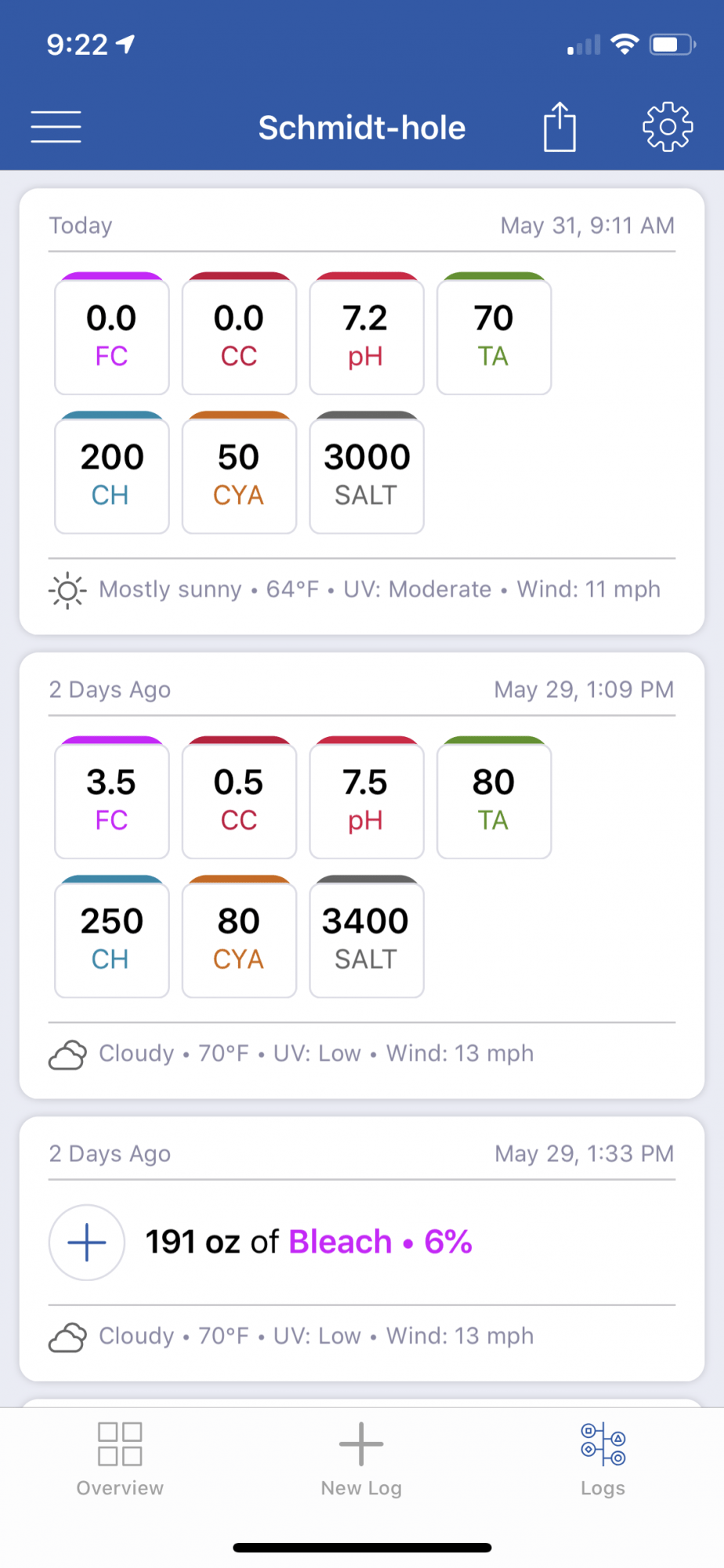Tap the sun weather icon

(x=67, y=590)
